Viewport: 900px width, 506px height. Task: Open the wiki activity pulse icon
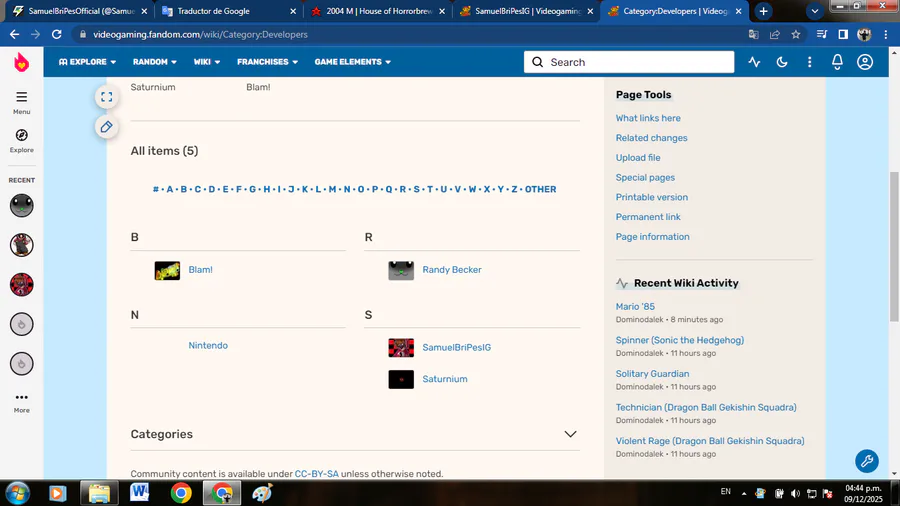click(x=754, y=62)
